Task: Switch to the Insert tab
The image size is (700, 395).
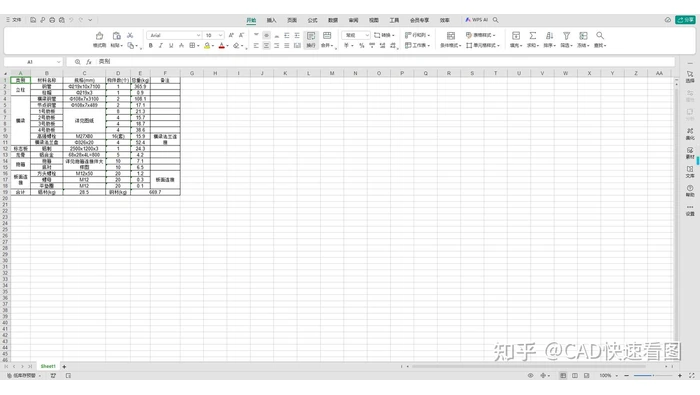Action: tap(271, 20)
